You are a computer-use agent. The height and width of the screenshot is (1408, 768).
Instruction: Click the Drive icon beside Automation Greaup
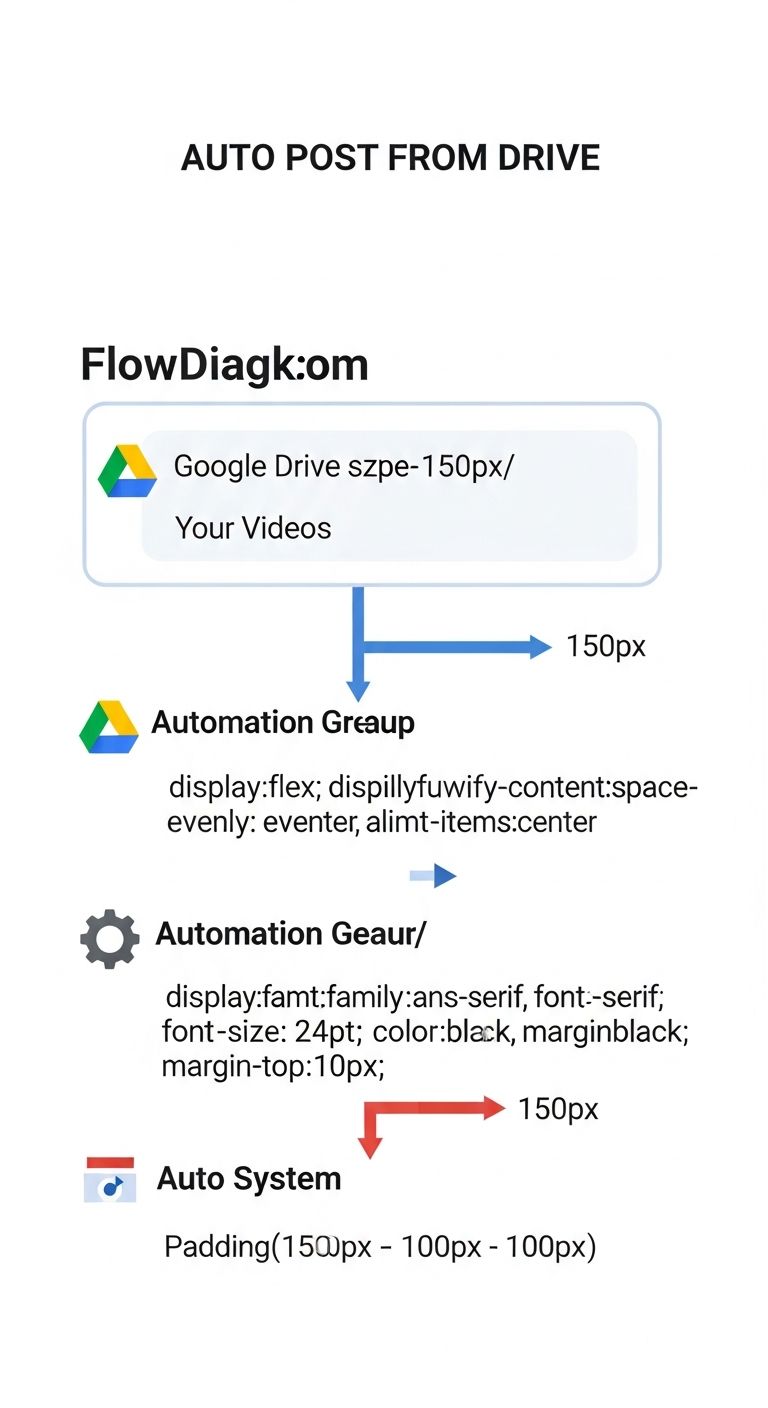pyautogui.click(x=108, y=727)
